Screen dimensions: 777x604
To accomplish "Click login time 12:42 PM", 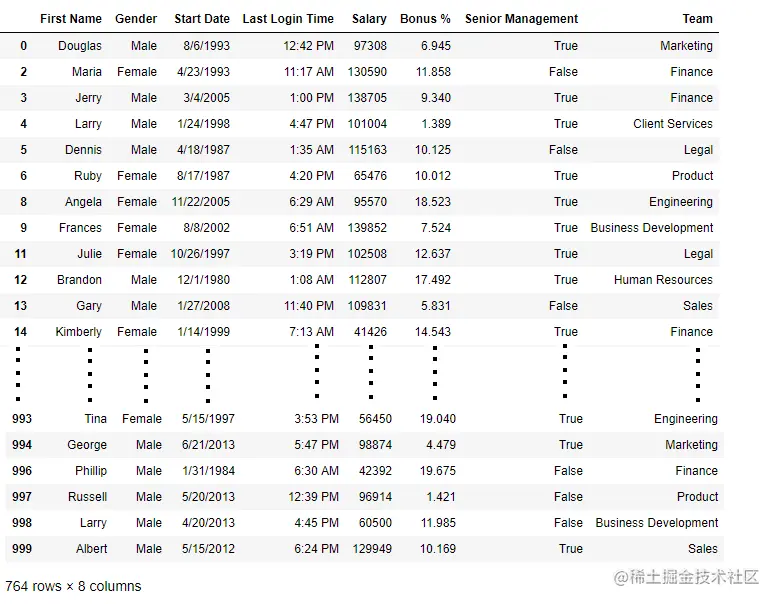I will (x=309, y=46).
